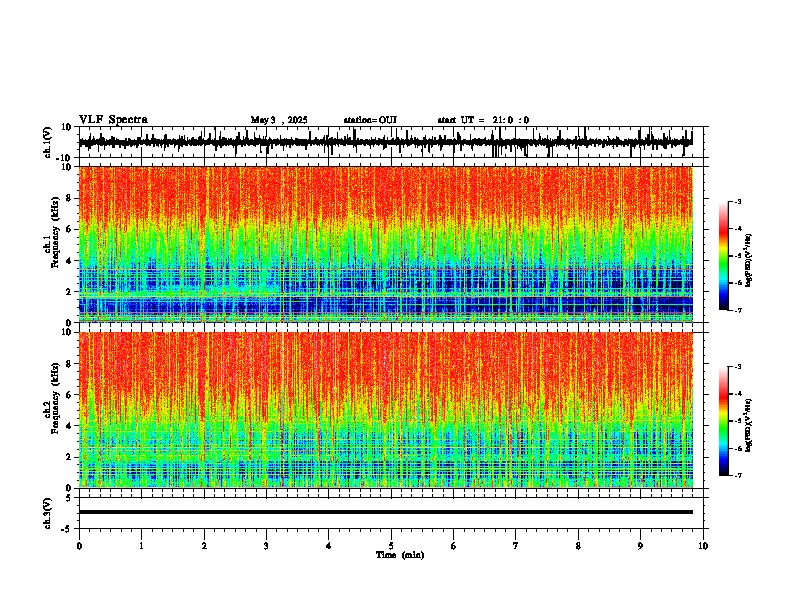Click the tick label "3" on the Time axis
The image size is (792, 612).
click(x=266, y=546)
